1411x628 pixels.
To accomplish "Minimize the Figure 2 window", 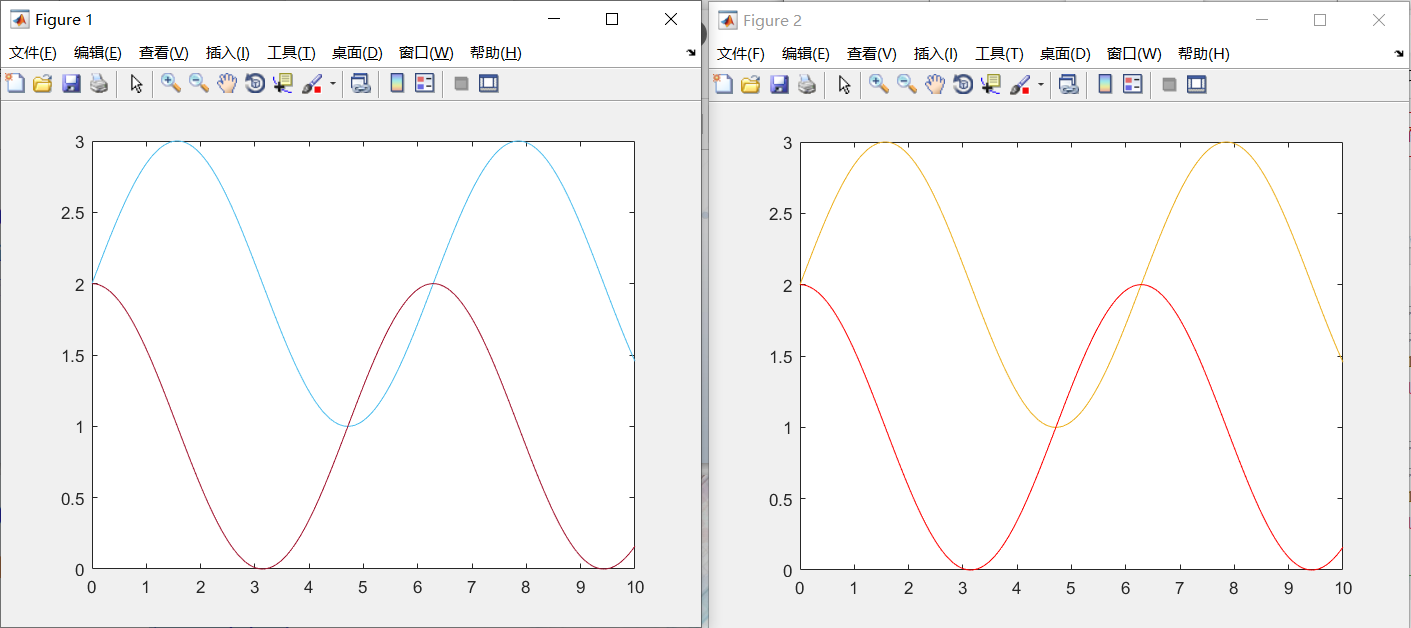I will 1262,20.
